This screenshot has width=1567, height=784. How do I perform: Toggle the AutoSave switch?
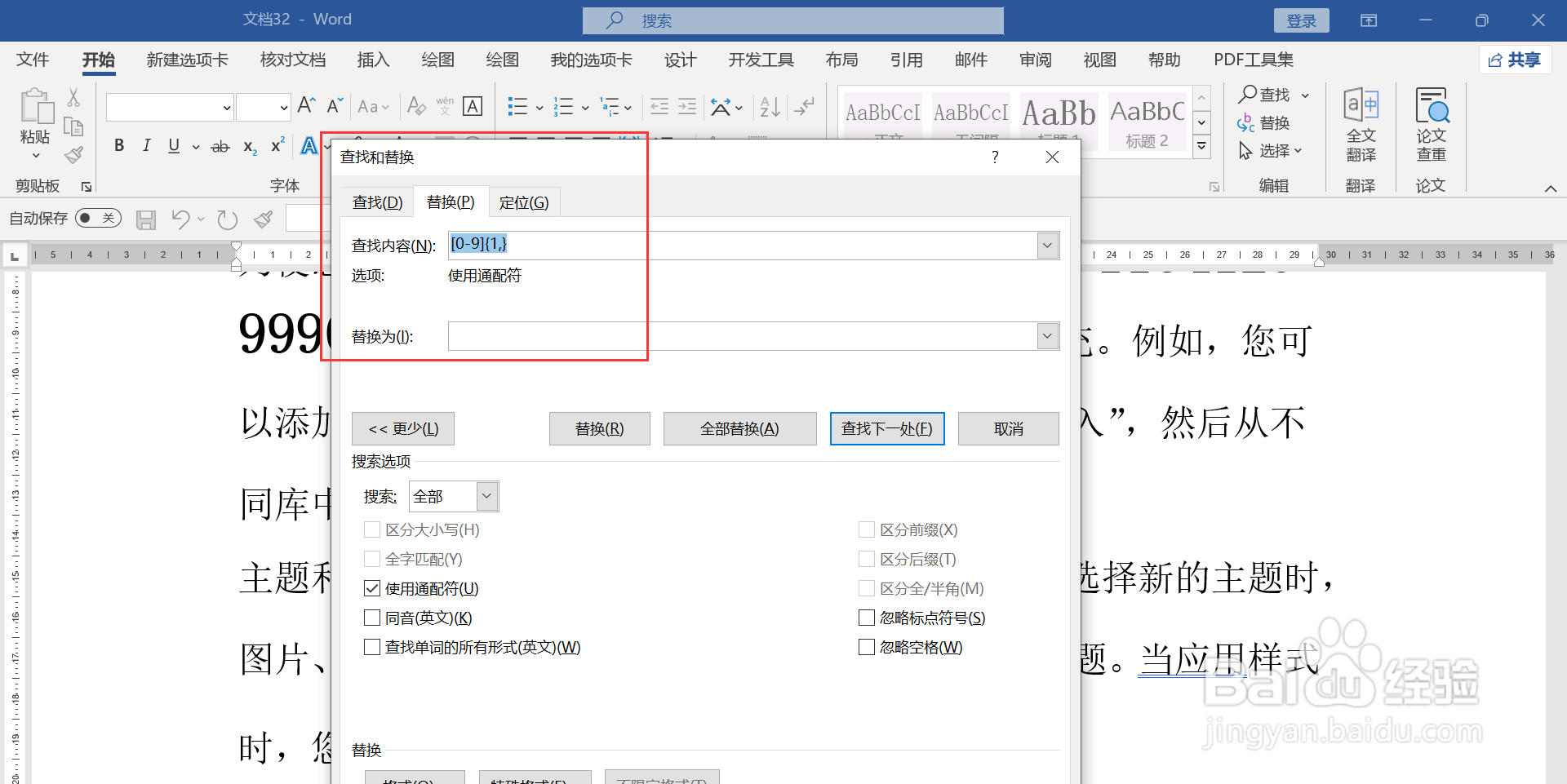click(x=98, y=218)
